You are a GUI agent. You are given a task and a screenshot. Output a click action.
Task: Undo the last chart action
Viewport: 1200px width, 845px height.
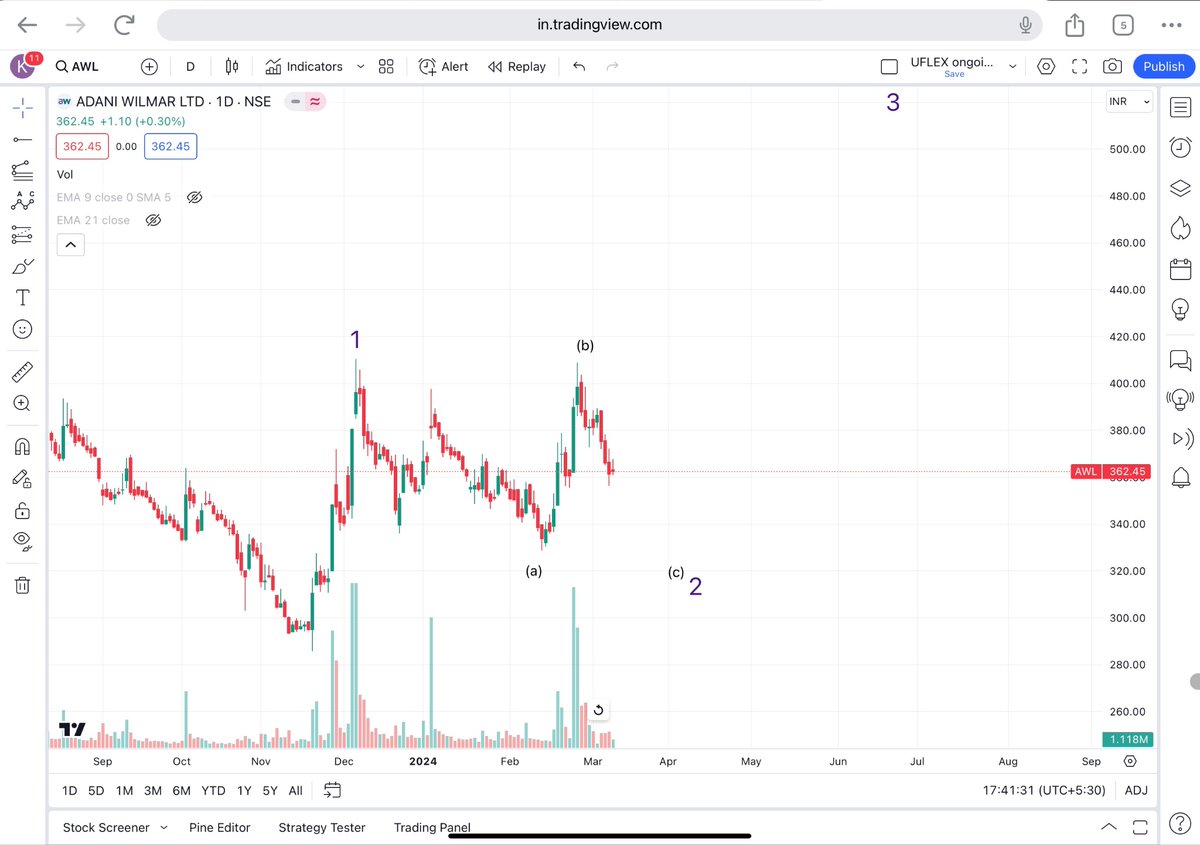pyautogui.click(x=579, y=66)
